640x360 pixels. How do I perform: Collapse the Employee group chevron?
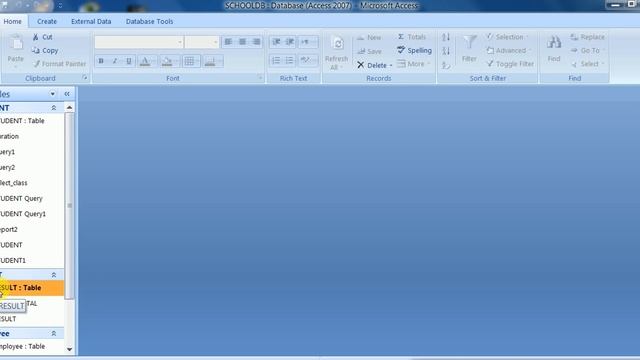click(53, 333)
